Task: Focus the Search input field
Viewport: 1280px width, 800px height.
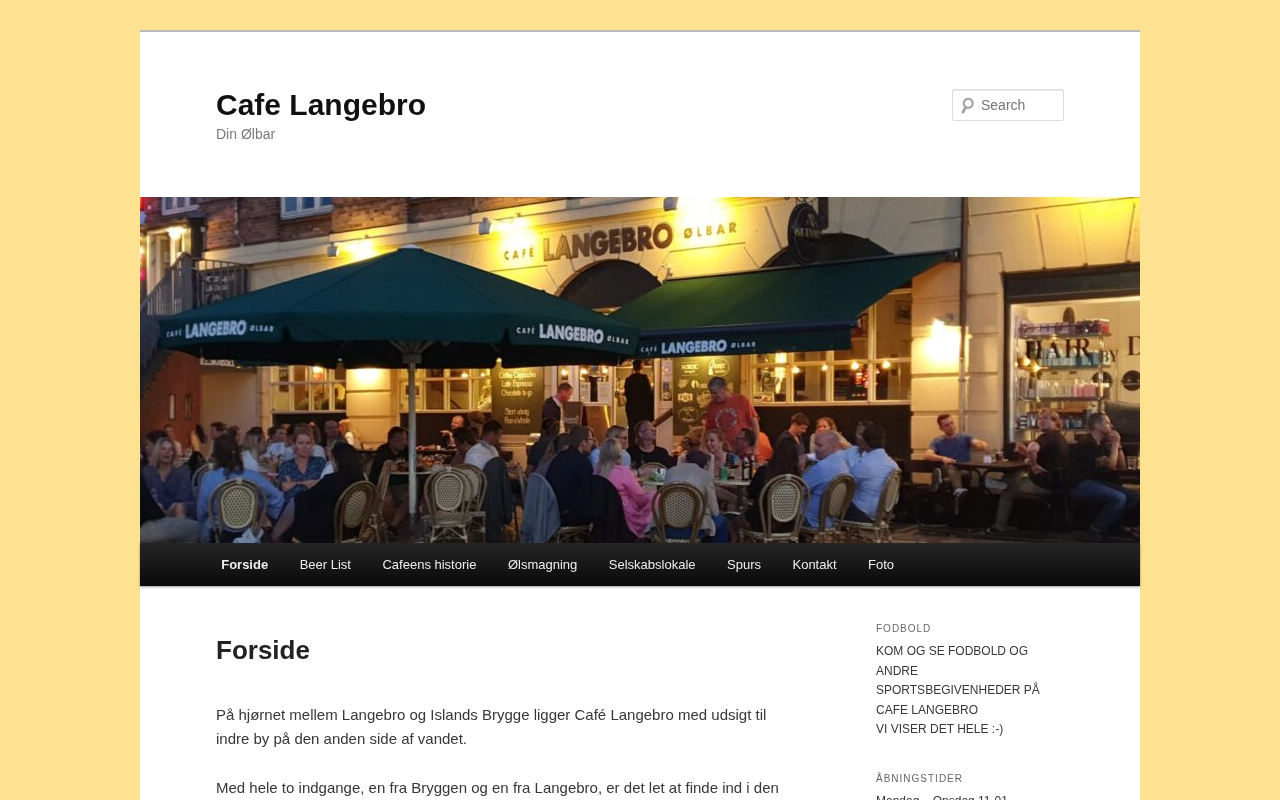Action: click(x=1008, y=105)
